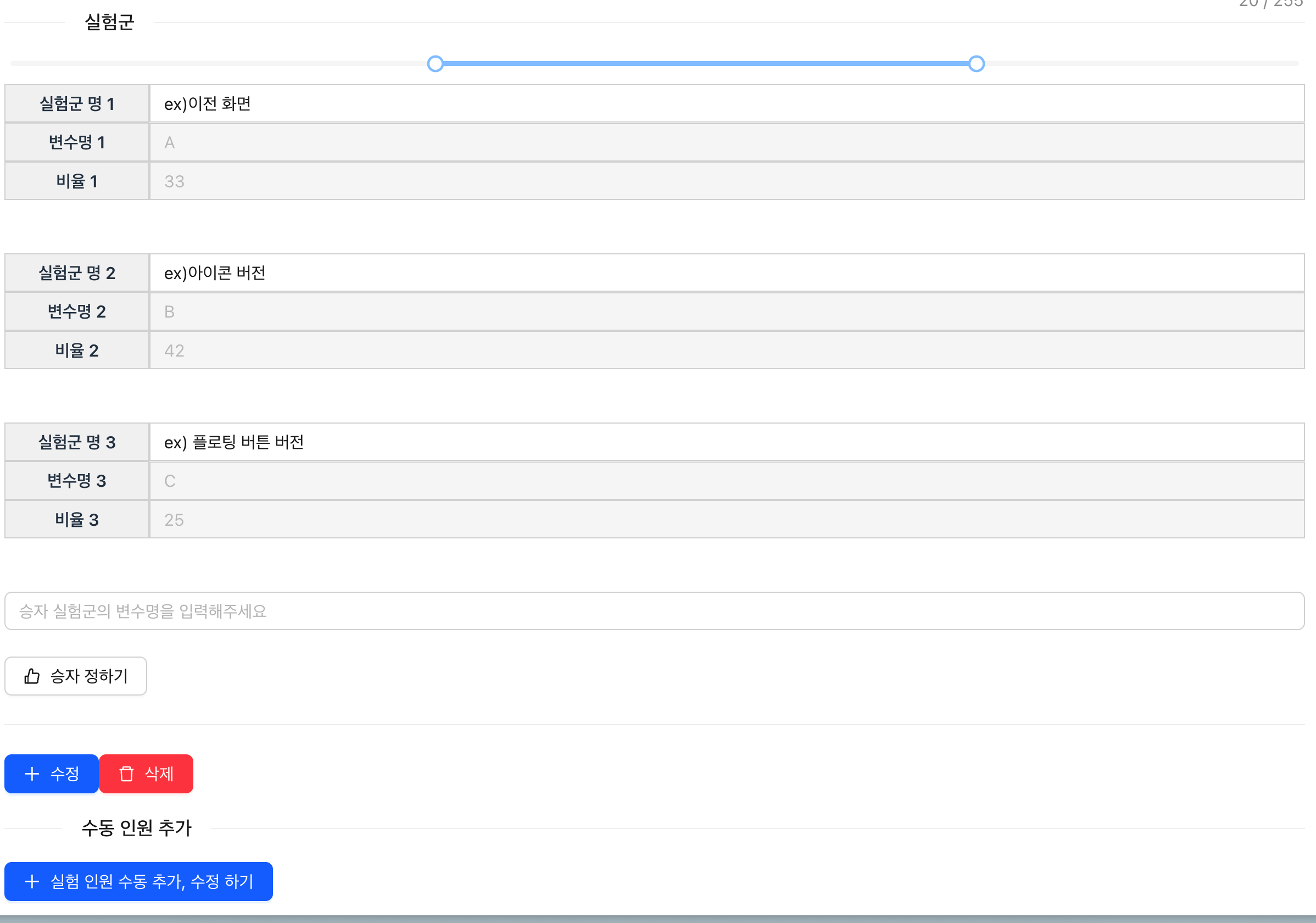
Task: Click the 수동 인원 추가 section heading
Action: (136, 829)
